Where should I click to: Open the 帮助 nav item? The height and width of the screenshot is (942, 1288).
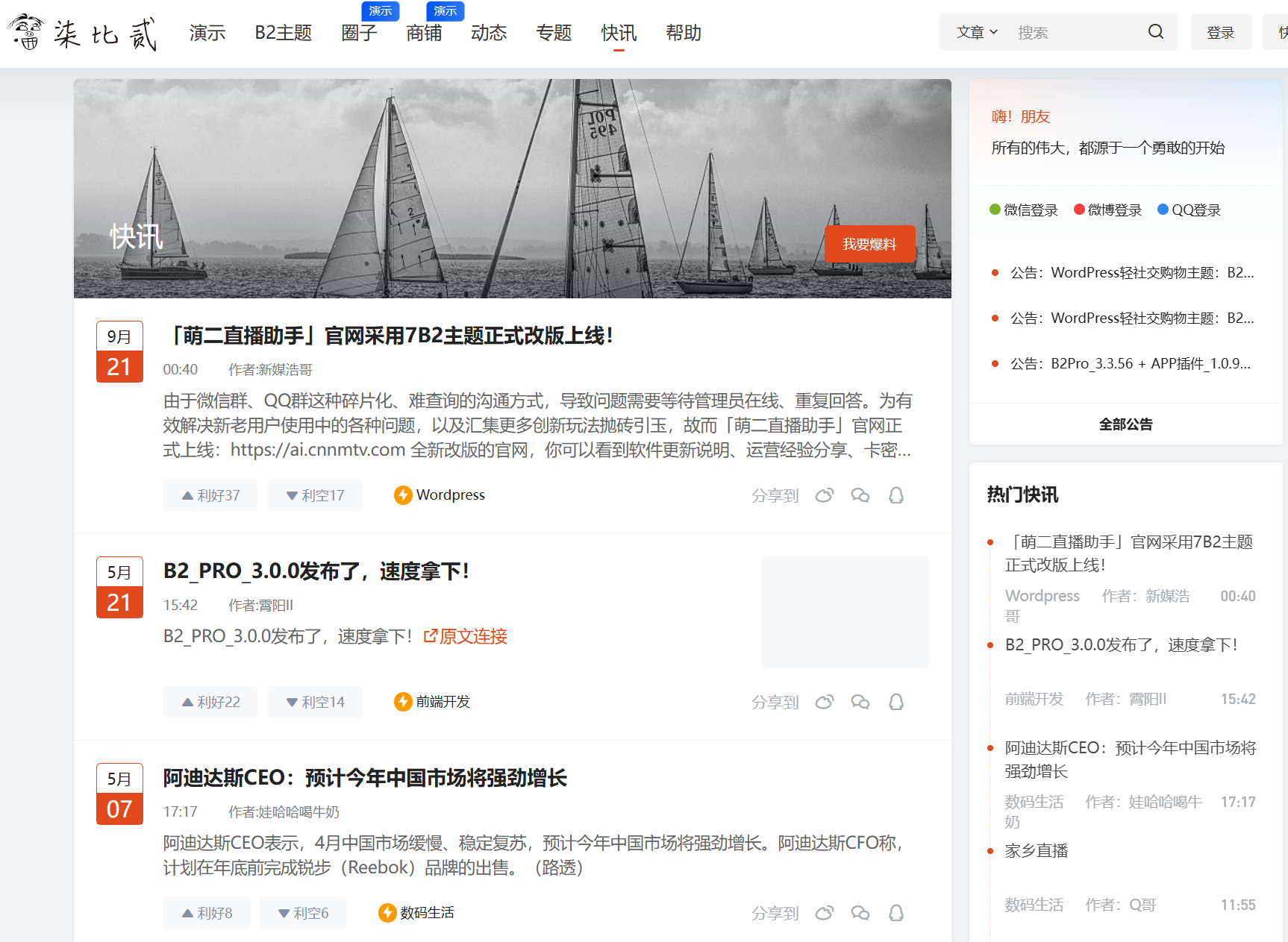pos(684,33)
